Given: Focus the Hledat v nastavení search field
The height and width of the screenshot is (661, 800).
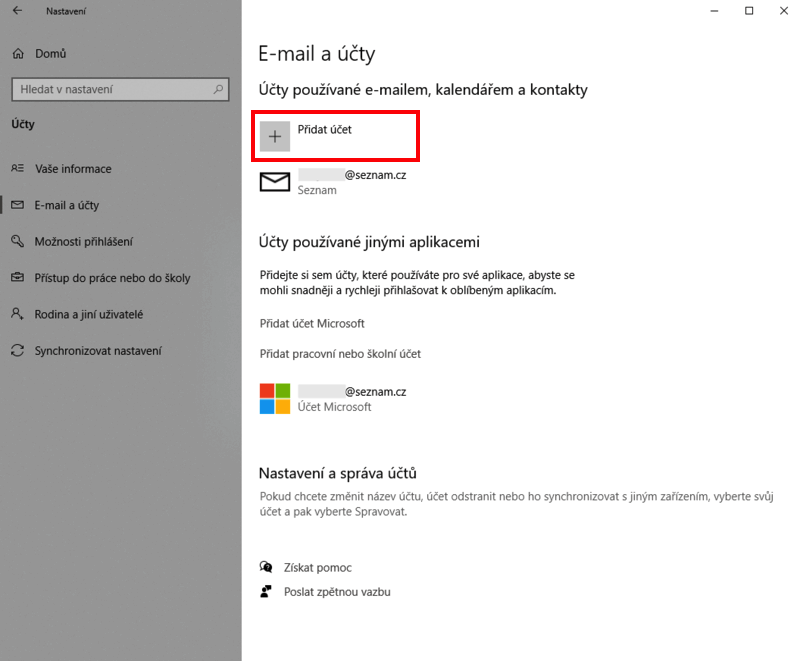Looking at the screenshot, I should [x=120, y=89].
